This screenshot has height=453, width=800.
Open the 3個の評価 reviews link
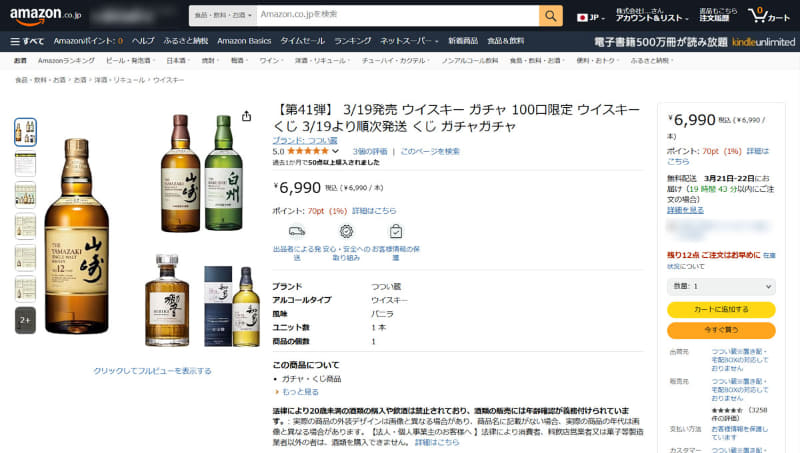[370, 152]
